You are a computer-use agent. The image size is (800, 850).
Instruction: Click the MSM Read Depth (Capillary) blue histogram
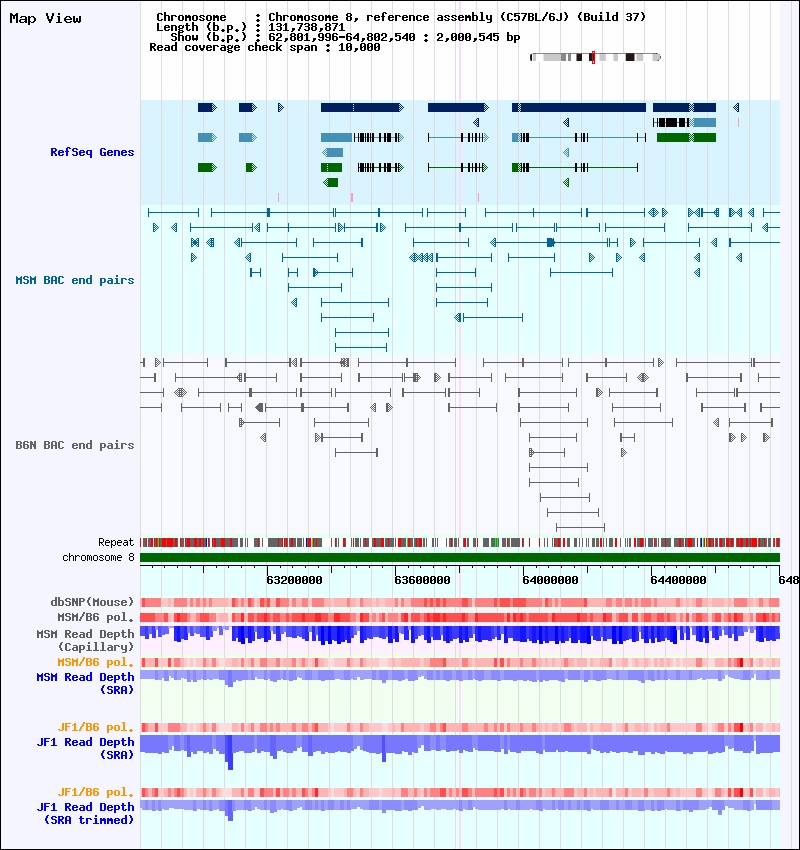[x=460, y=635]
